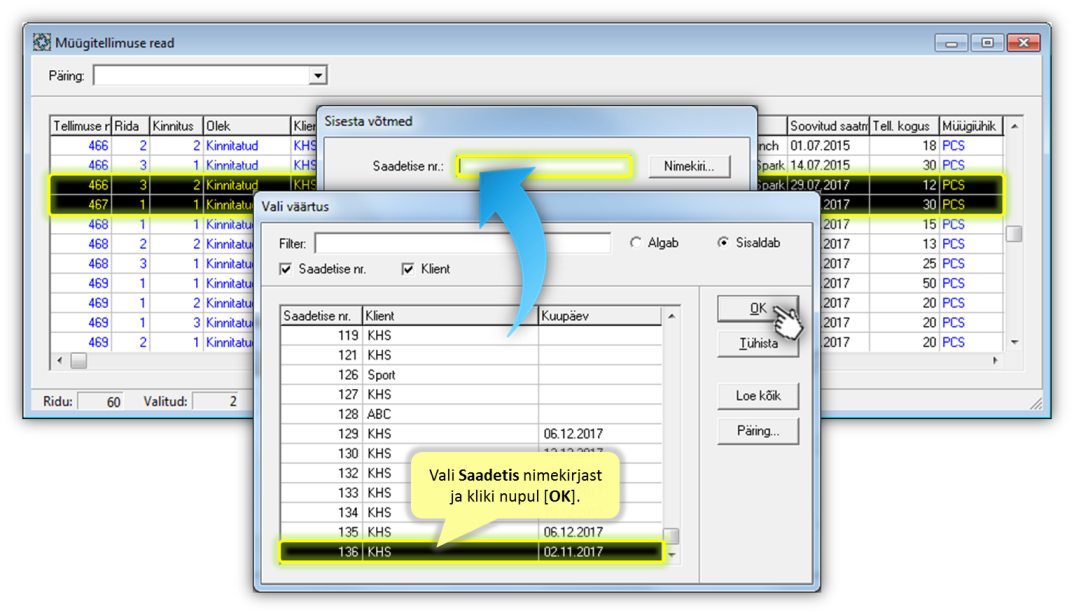Select shipment row 121 KHS

click(471, 355)
